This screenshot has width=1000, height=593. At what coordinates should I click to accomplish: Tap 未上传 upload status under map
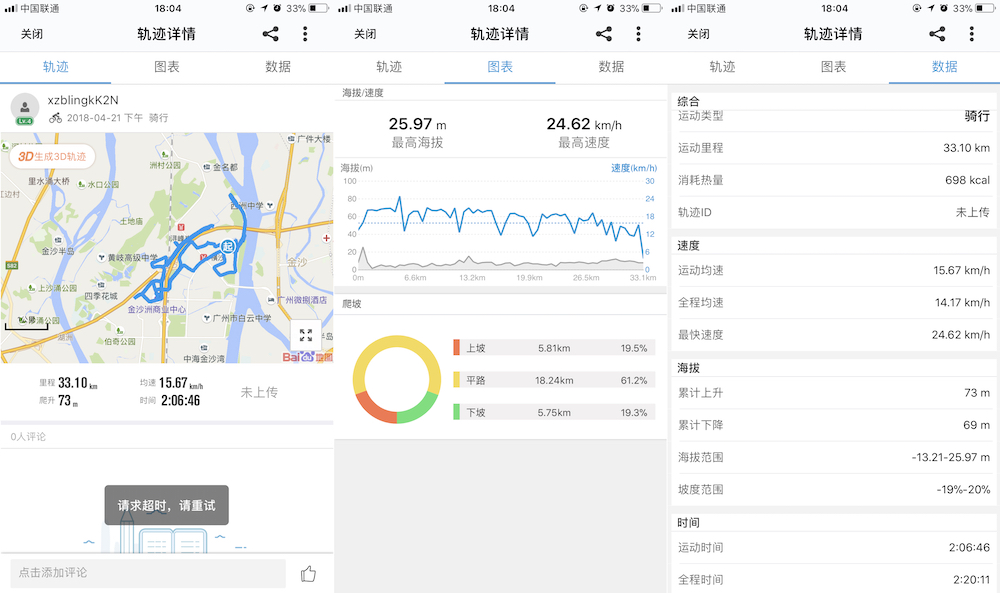(259, 392)
